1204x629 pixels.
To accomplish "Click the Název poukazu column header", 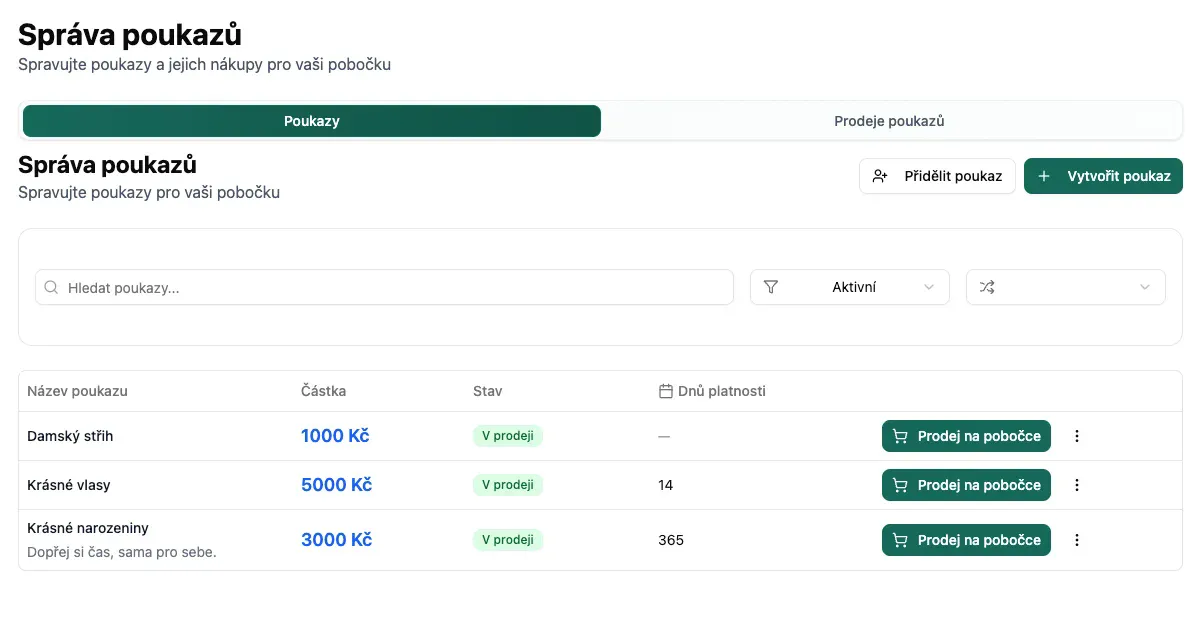I will click(x=77, y=391).
